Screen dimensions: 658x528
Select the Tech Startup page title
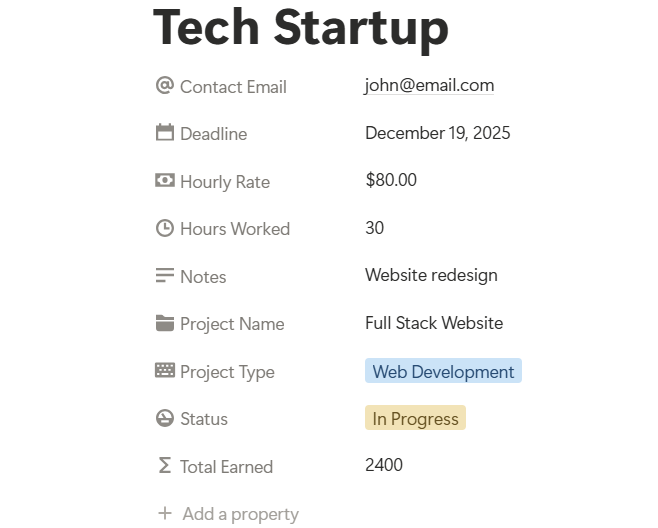coord(300,28)
